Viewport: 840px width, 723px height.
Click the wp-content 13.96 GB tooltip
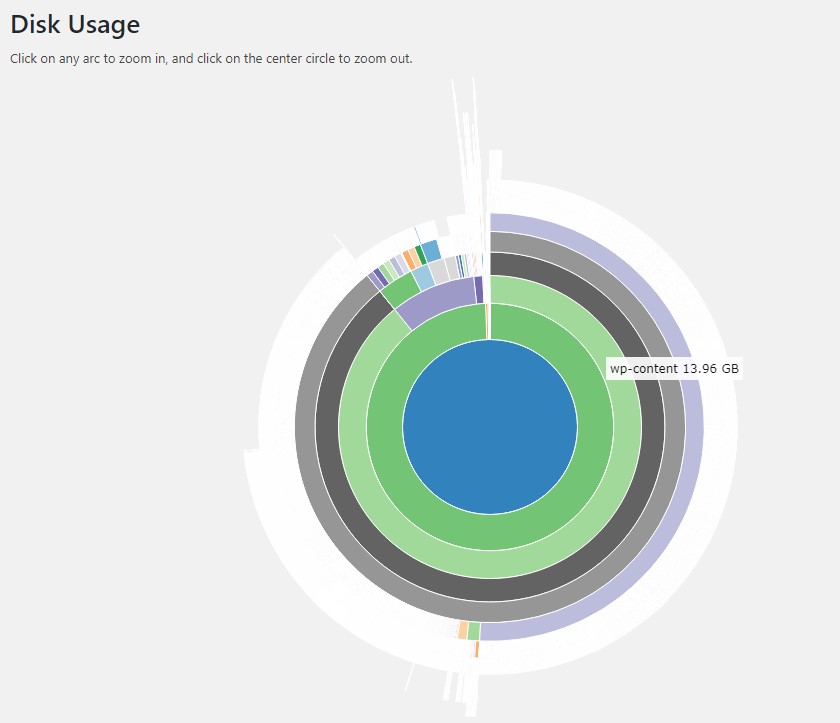(x=675, y=369)
